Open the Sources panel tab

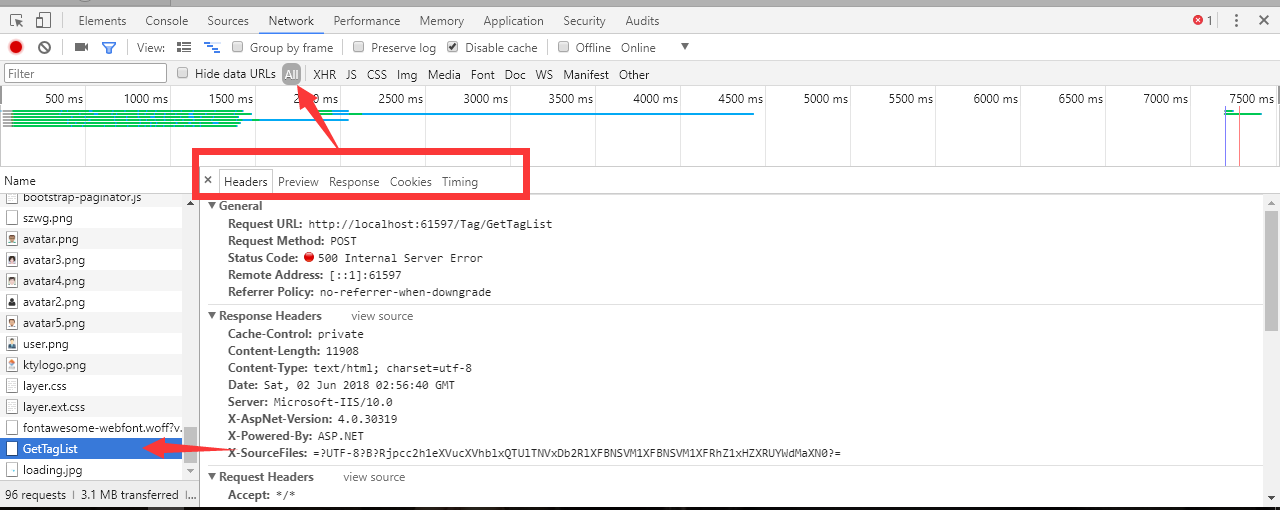tap(228, 20)
